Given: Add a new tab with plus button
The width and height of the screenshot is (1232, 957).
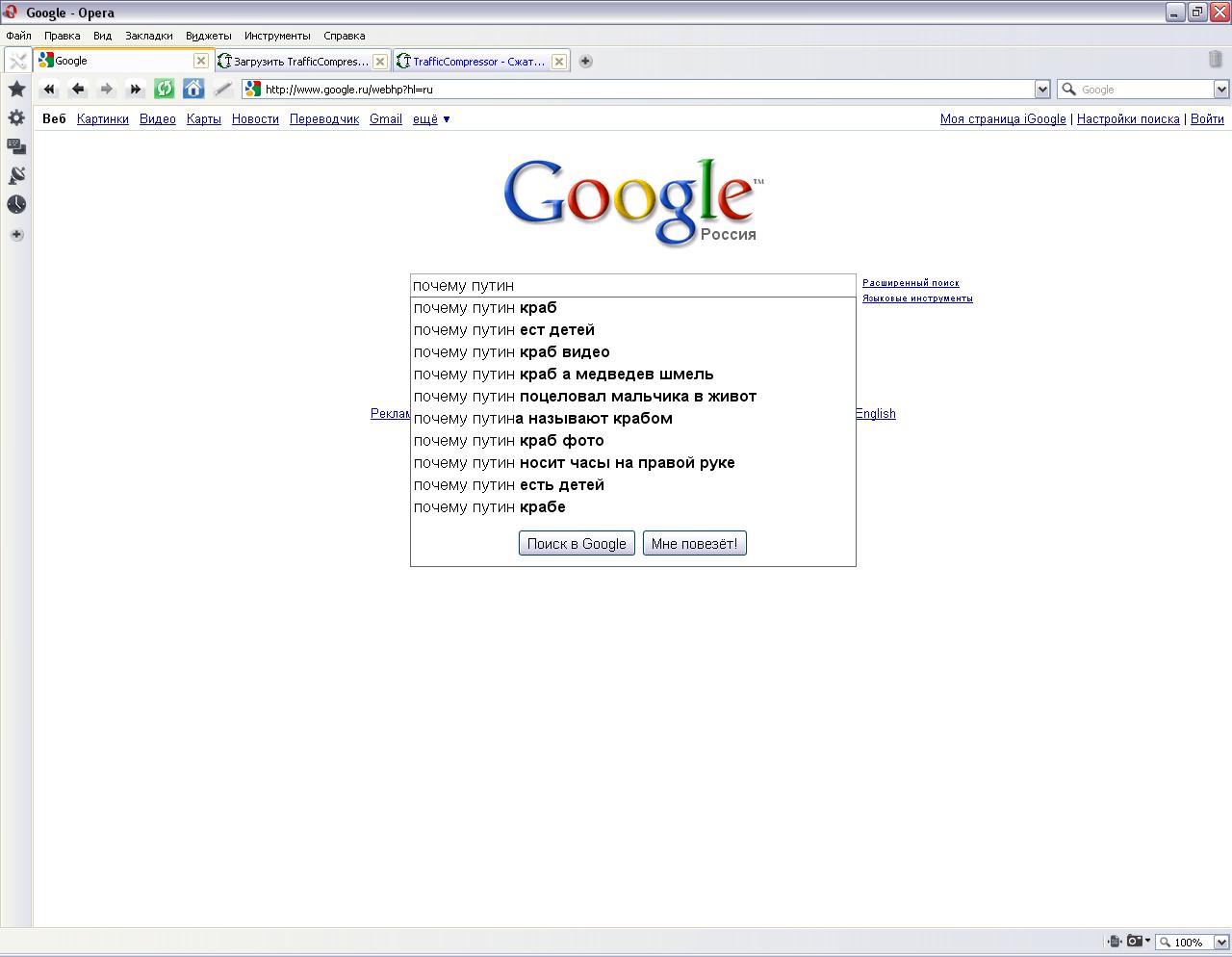Looking at the screenshot, I should coord(585,61).
